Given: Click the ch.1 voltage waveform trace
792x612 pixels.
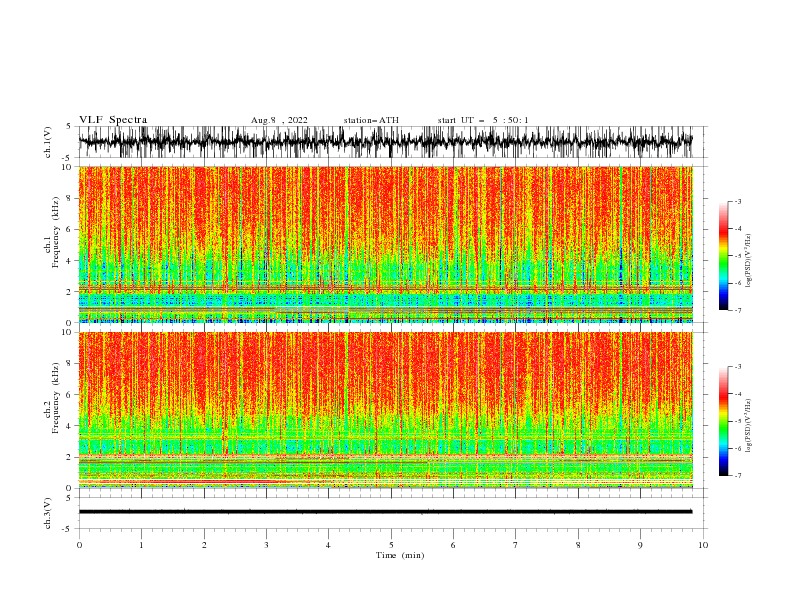Looking at the screenshot, I should (385, 142).
